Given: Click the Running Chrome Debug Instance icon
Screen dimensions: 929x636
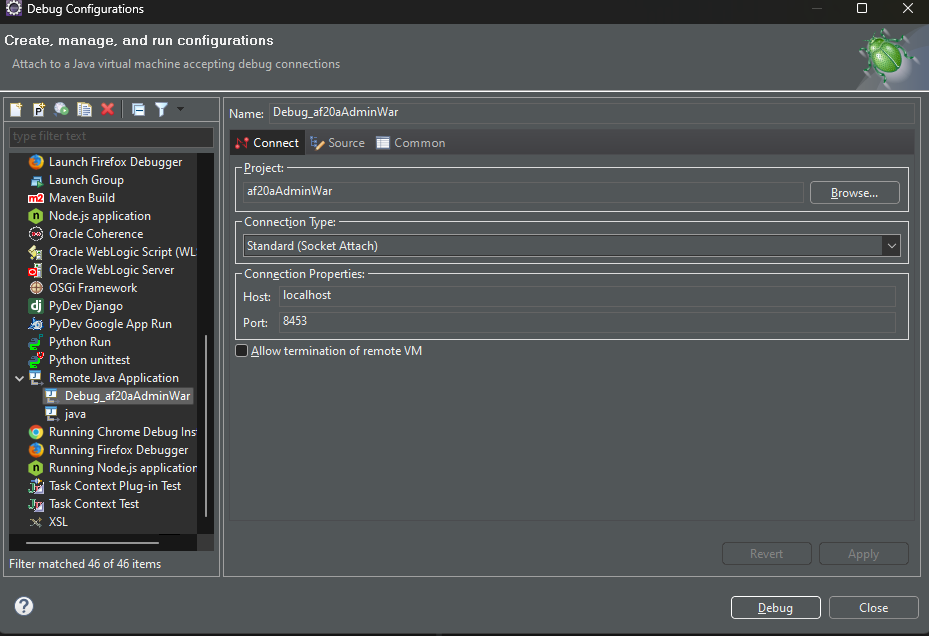Looking at the screenshot, I should coord(36,432).
